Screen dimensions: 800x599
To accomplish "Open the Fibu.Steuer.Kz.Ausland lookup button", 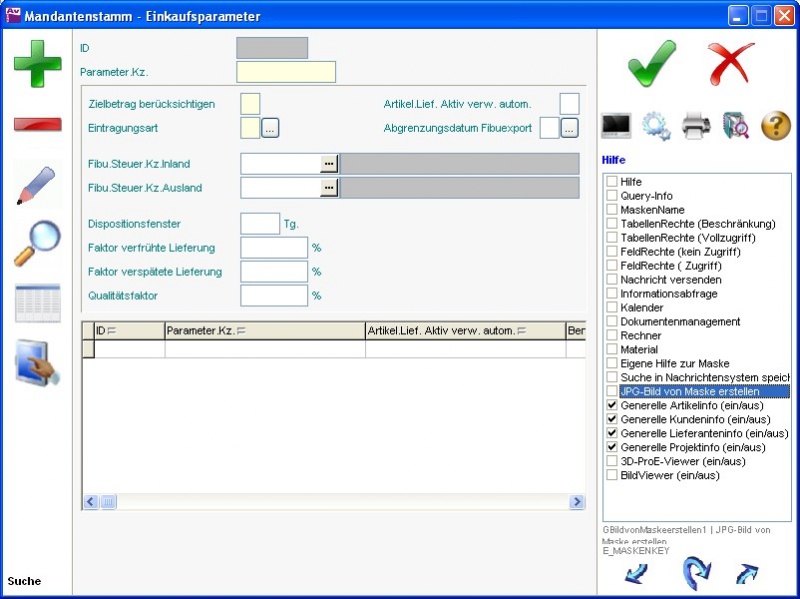I will coord(328,188).
